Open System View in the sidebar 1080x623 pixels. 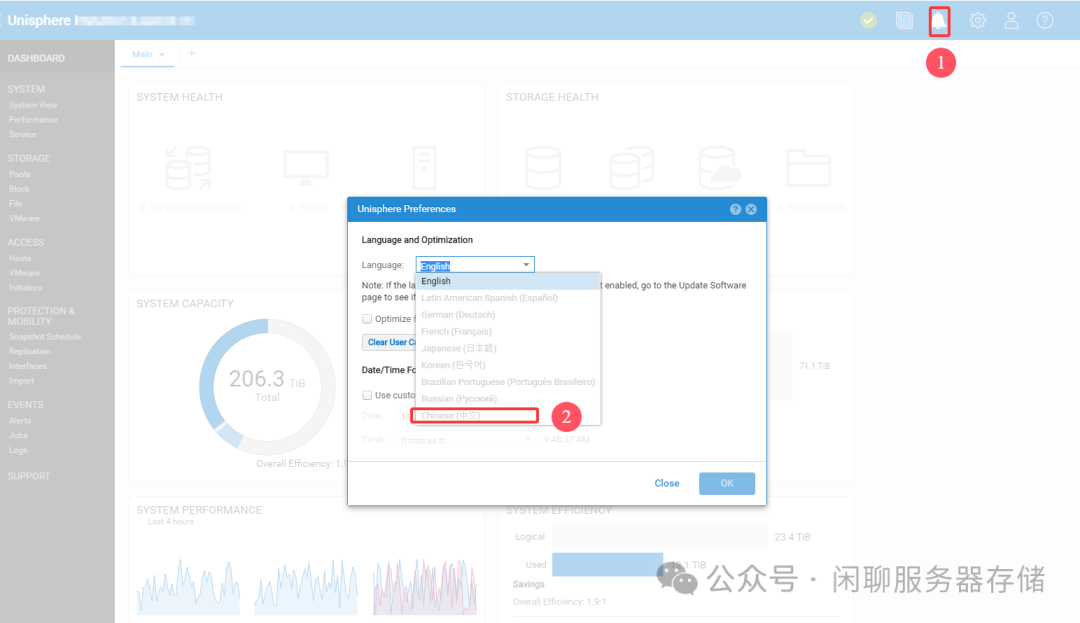(33, 105)
